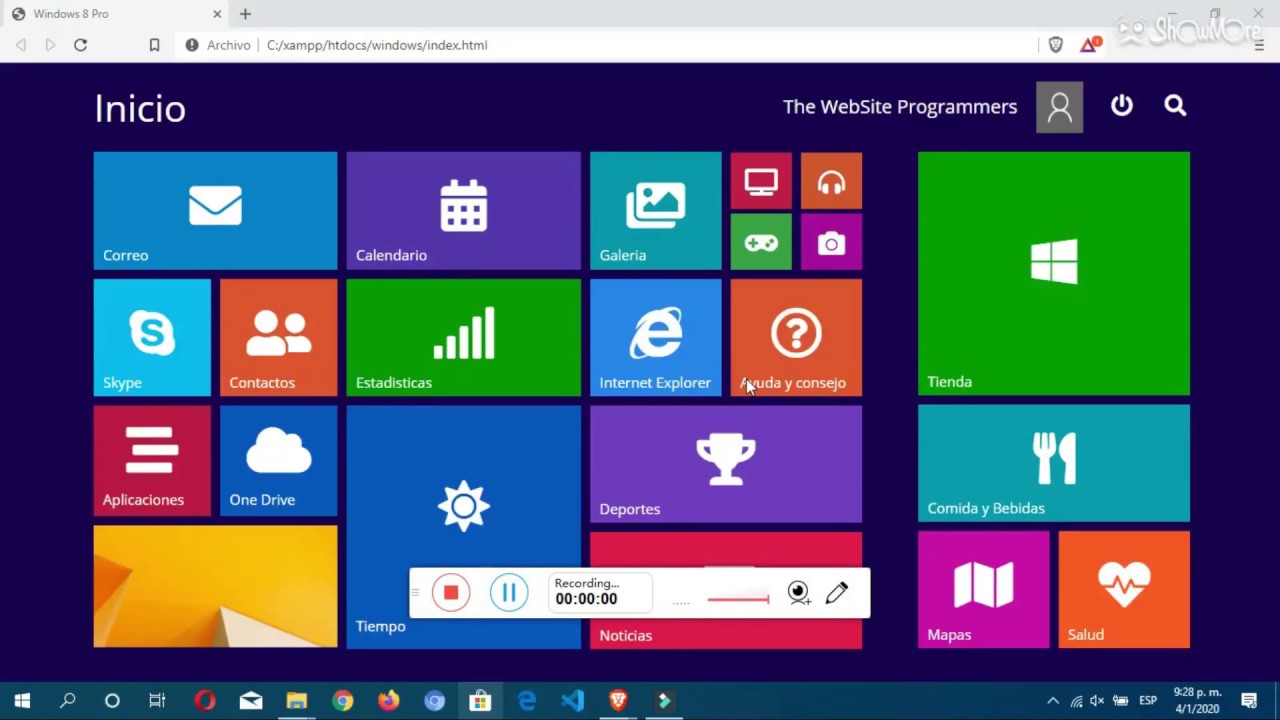The width and height of the screenshot is (1280, 720).
Task: Click the Inicio heading
Action: tap(140, 108)
